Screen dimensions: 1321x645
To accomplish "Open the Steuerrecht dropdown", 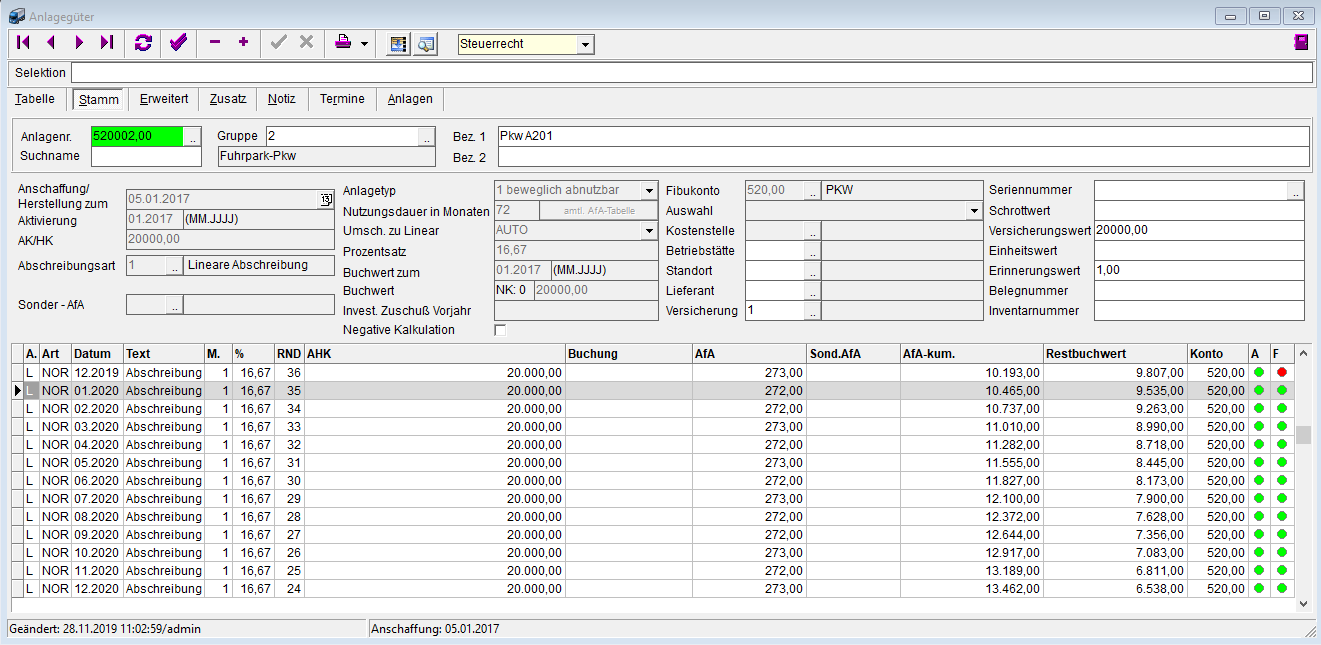I will point(585,44).
